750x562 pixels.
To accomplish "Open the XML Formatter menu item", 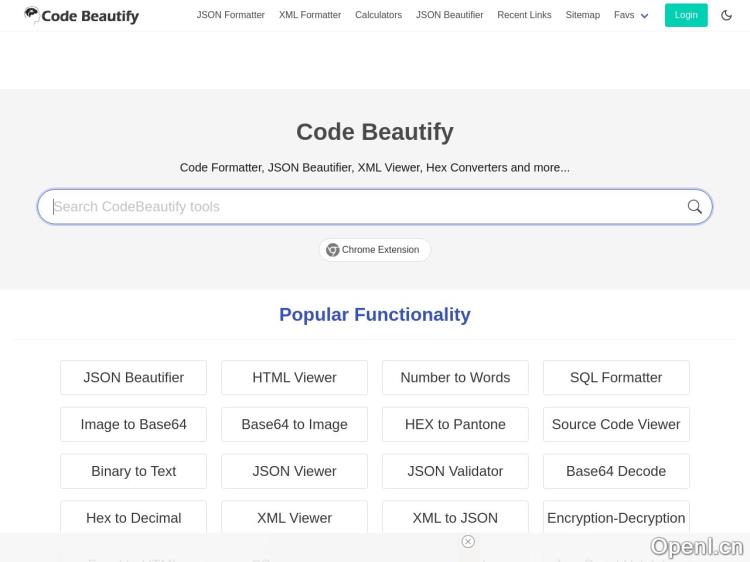I will [x=310, y=15].
